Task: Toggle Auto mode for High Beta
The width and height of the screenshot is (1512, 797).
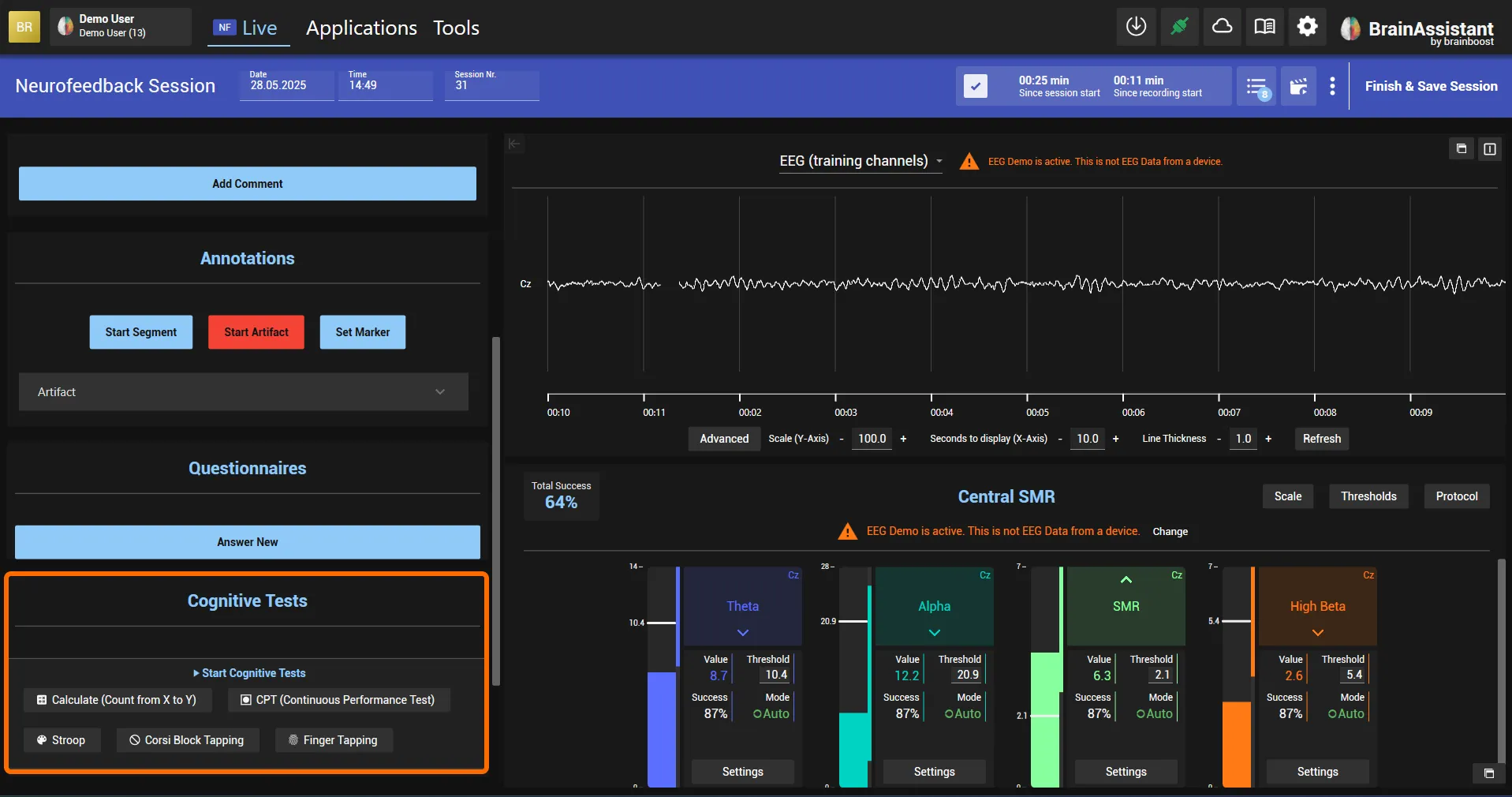Action: coord(1346,713)
